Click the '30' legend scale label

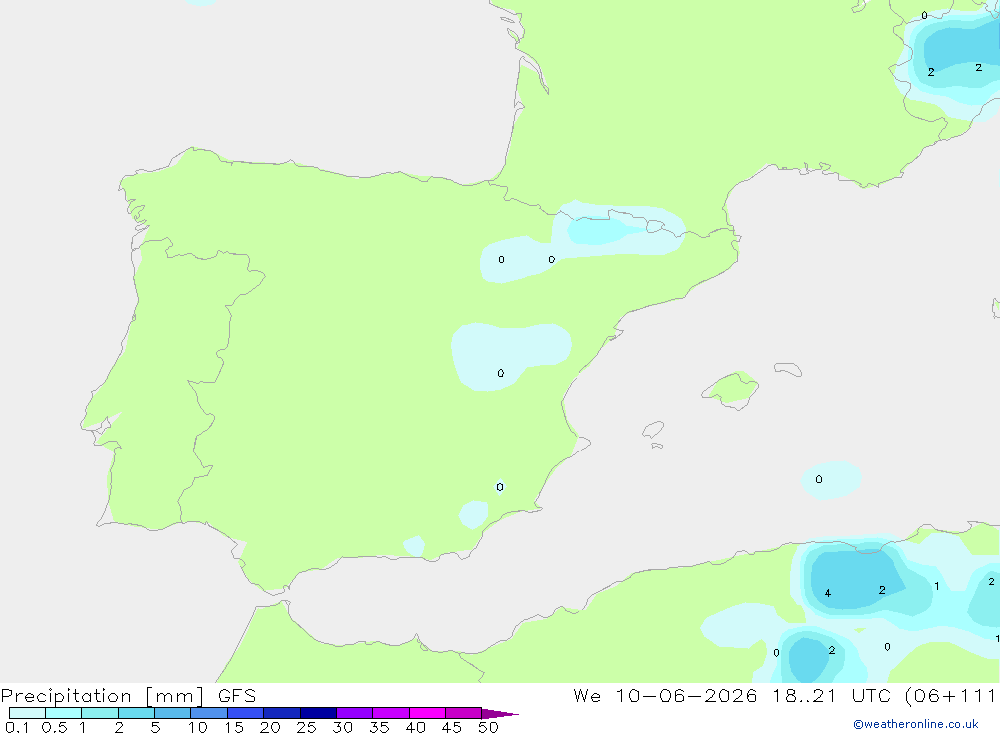coord(342,727)
